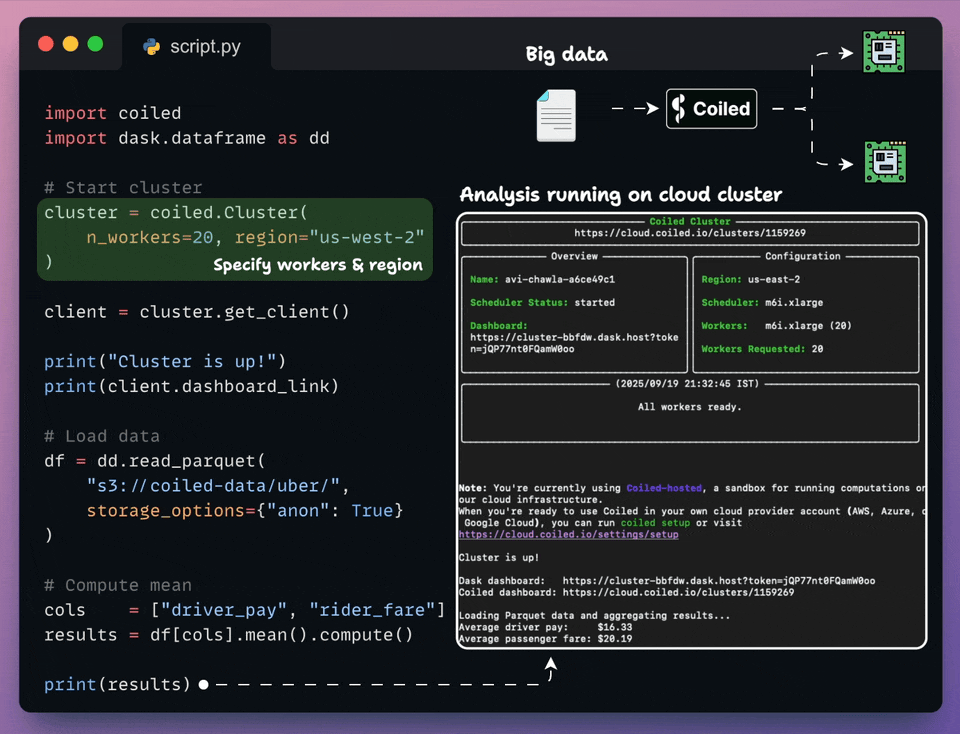The height and width of the screenshot is (734, 960).
Task: Click 'Region: us-east-2' entry
Action: point(751,279)
